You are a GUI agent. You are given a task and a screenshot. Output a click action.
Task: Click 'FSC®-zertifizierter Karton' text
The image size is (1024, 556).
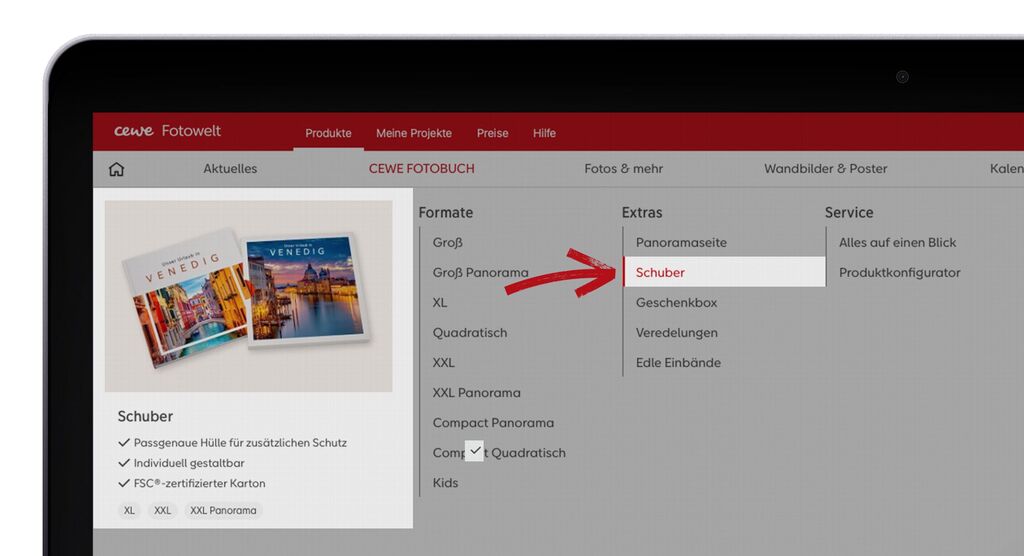199,483
